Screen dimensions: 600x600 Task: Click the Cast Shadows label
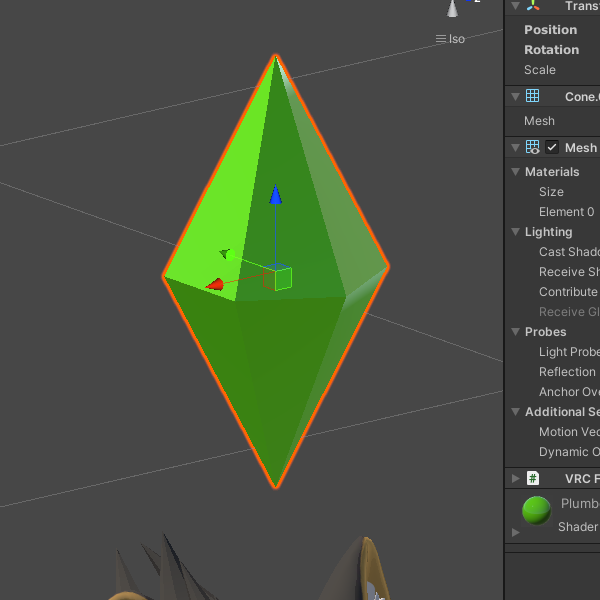point(569,251)
